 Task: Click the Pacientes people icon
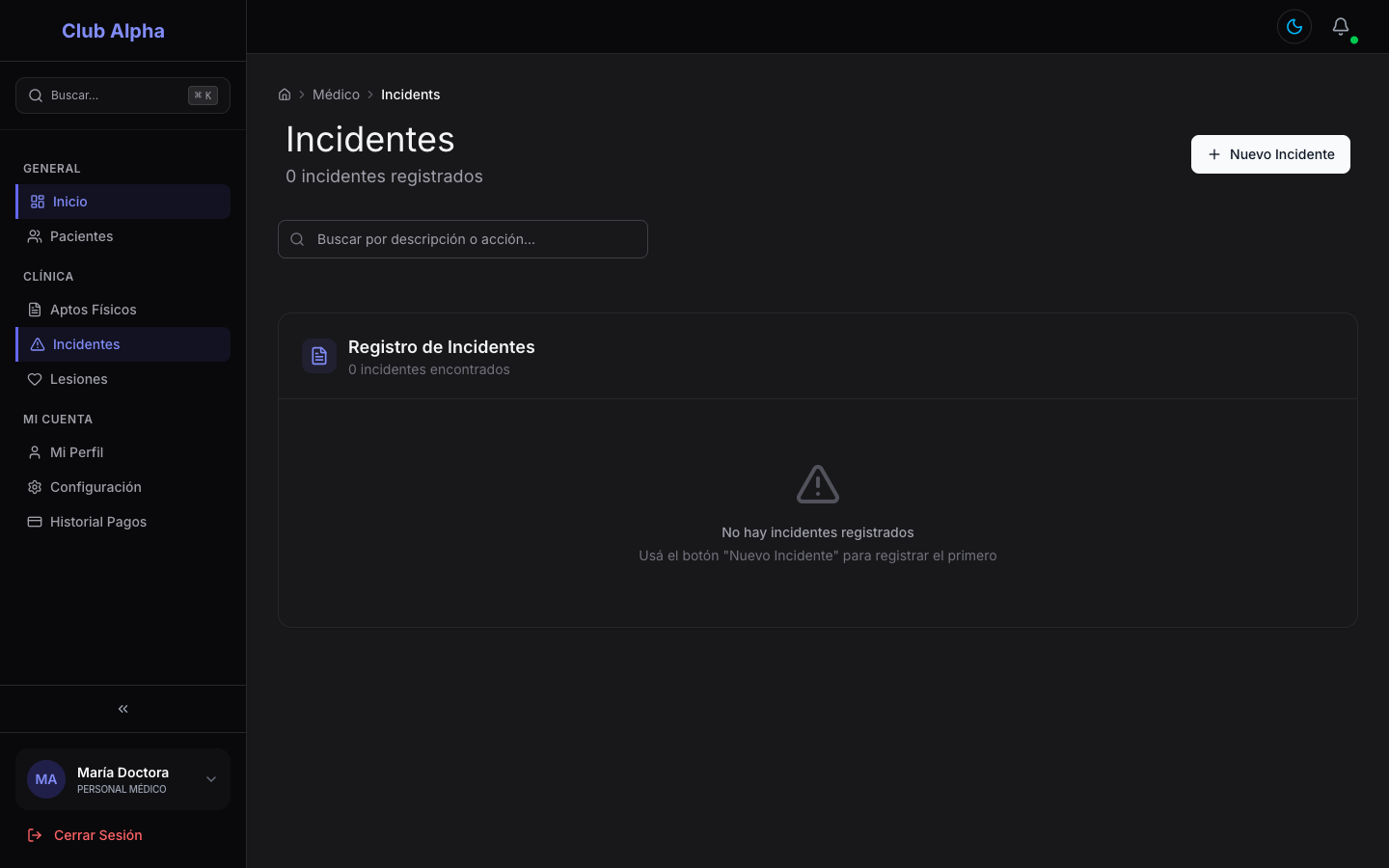(x=35, y=236)
